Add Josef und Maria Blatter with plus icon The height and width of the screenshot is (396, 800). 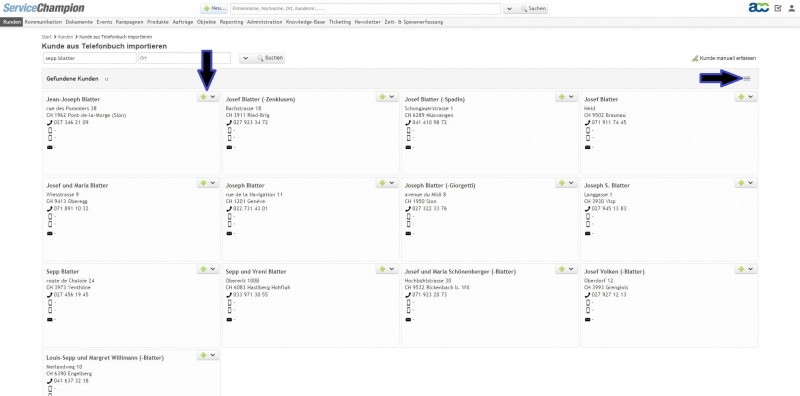[x=204, y=183]
